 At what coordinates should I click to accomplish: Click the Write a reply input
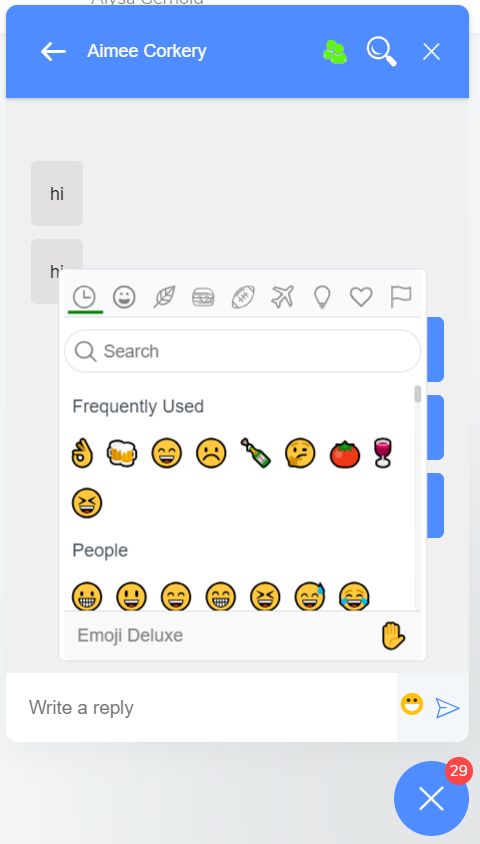[x=202, y=707]
